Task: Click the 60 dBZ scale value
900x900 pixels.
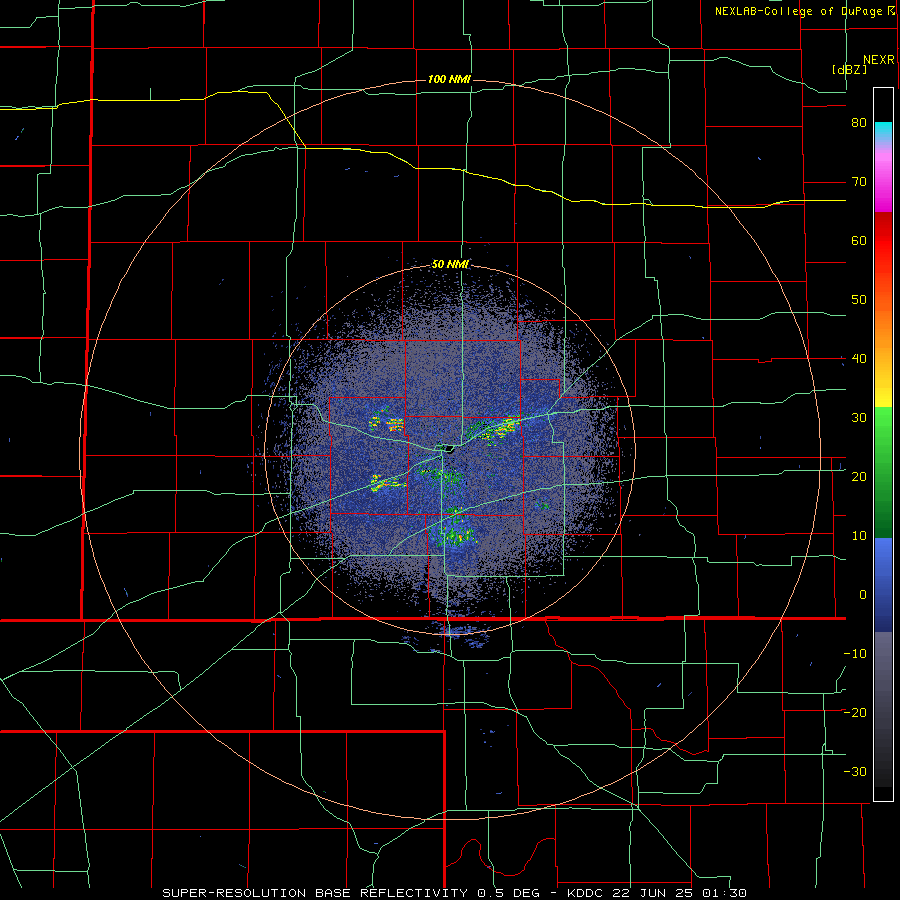Action: (x=859, y=240)
